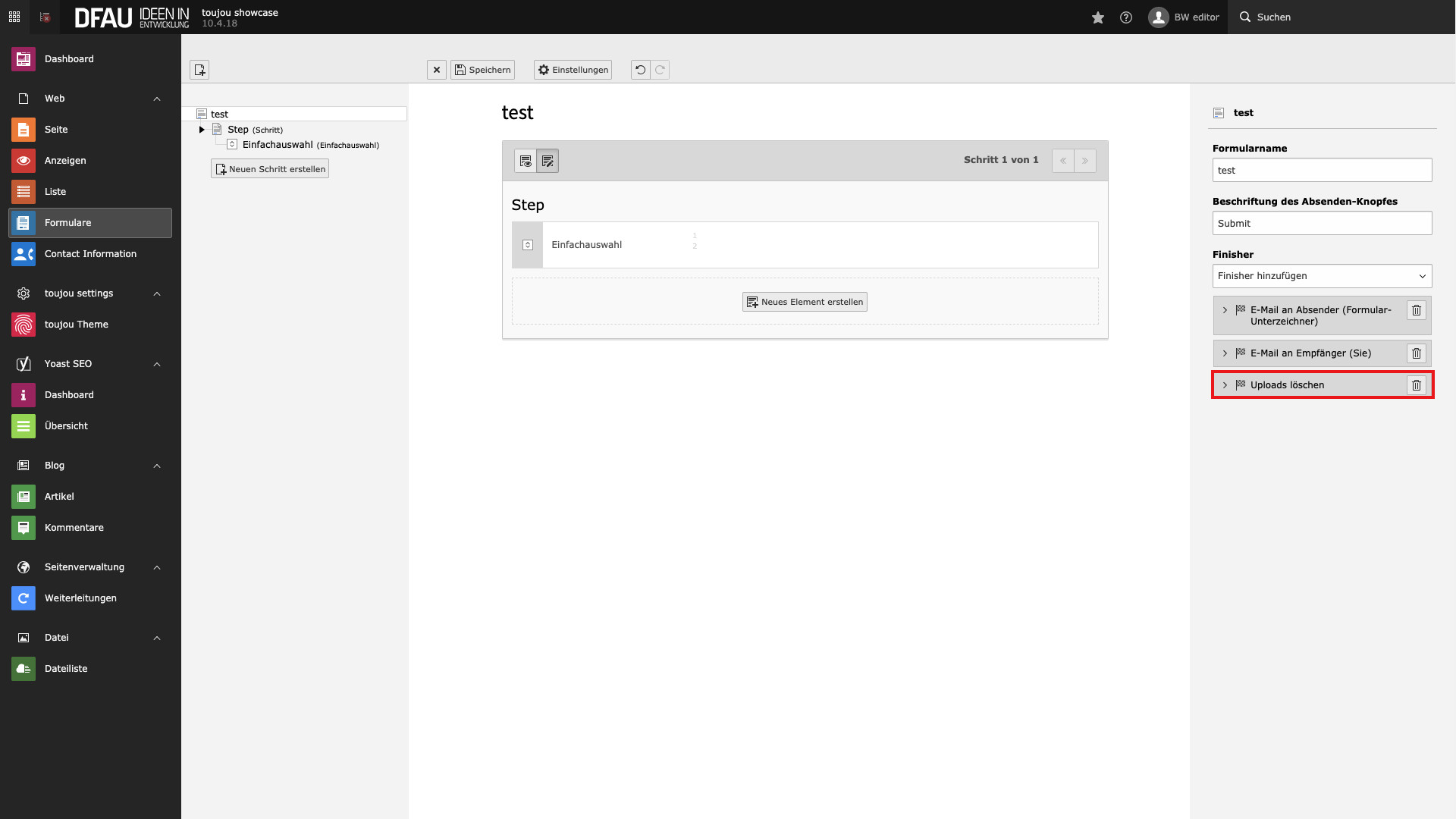Expand the Step item in the form tree

(202, 129)
